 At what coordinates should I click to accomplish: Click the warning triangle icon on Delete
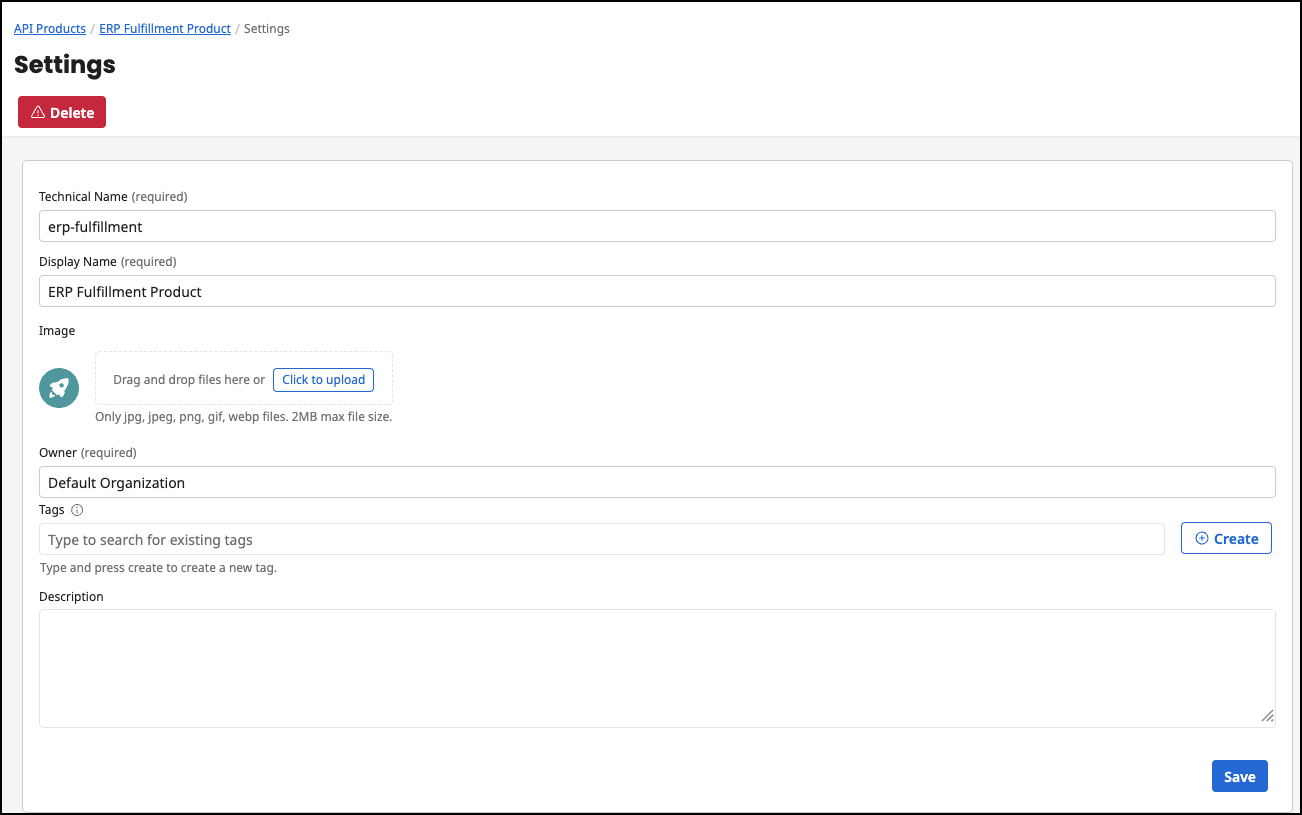pos(36,112)
